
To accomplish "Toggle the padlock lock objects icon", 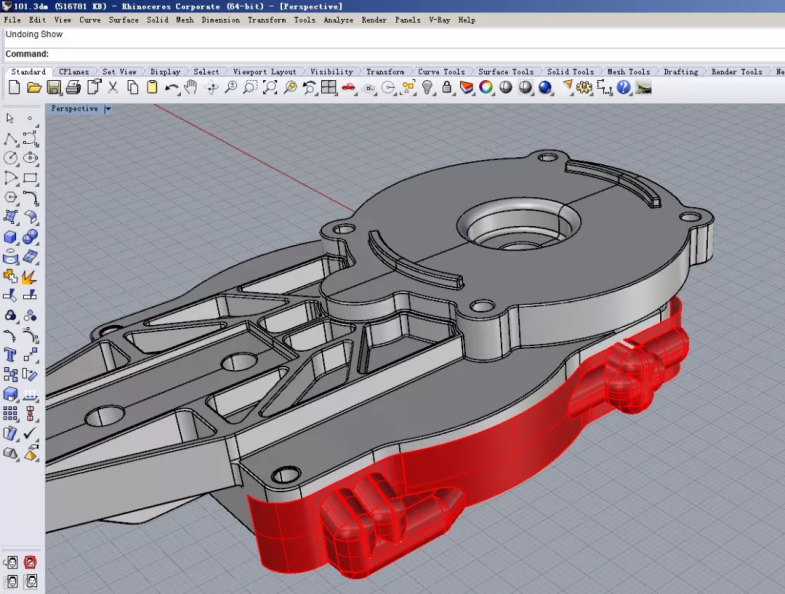I will click(x=447, y=88).
